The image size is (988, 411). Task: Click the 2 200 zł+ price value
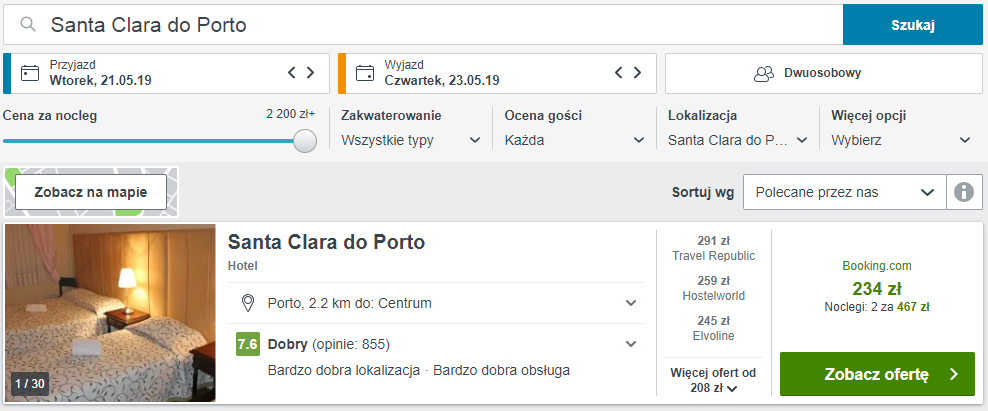click(x=290, y=115)
